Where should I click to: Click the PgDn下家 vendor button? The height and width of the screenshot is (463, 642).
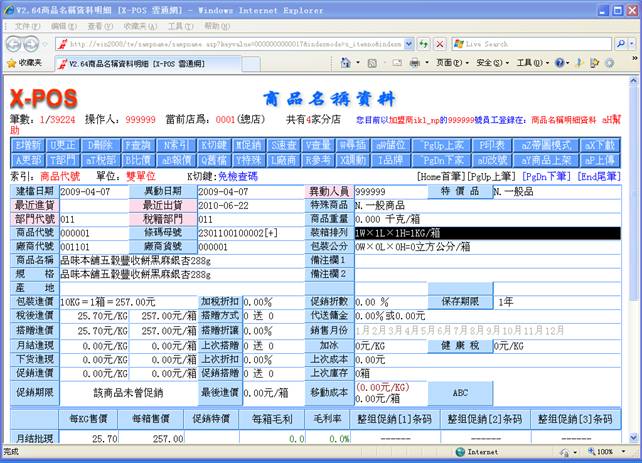pyautogui.click(x=442, y=159)
